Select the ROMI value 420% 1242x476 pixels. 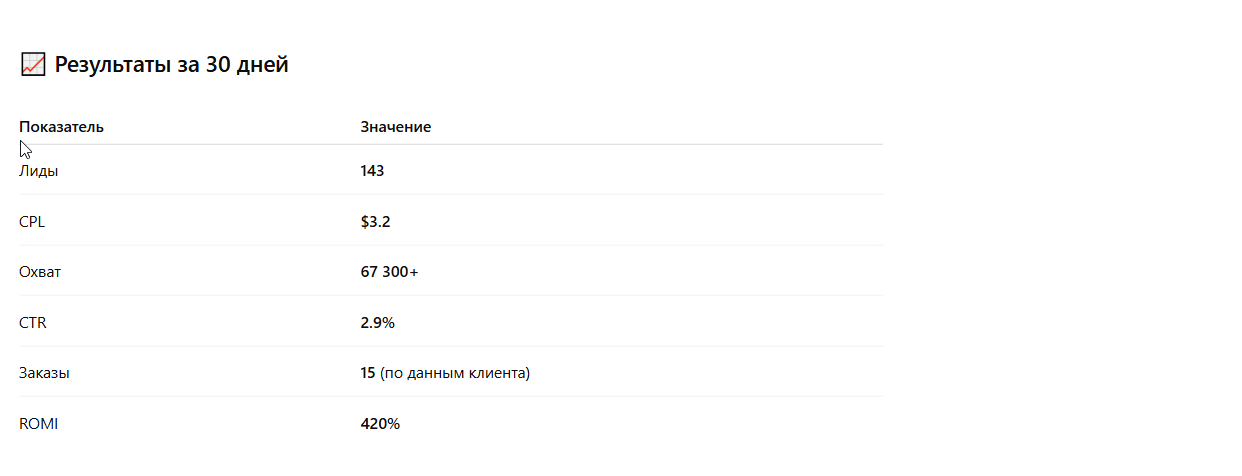(x=380, y=424)
